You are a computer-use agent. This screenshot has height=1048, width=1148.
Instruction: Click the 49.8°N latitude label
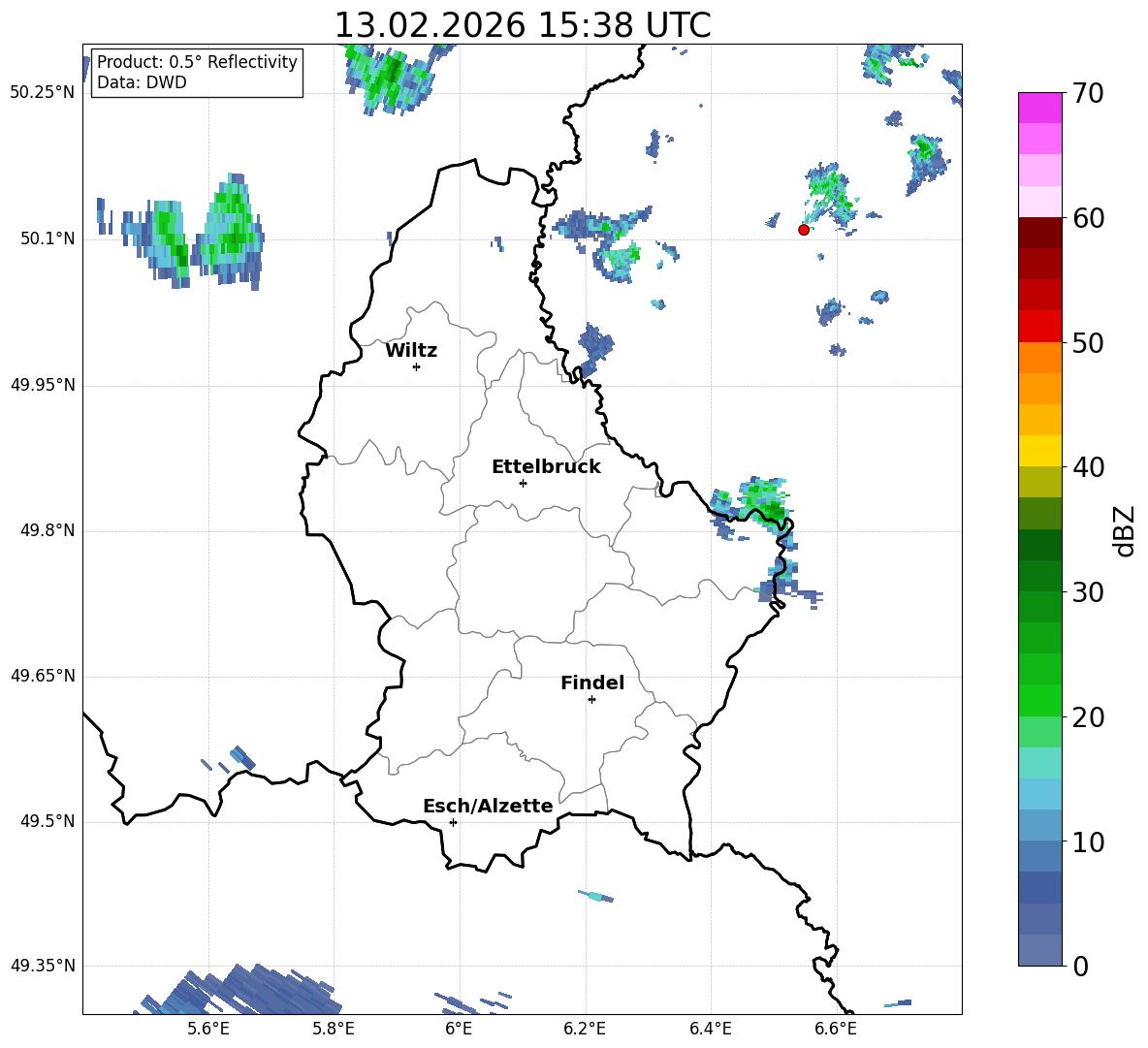coord(48,530)
